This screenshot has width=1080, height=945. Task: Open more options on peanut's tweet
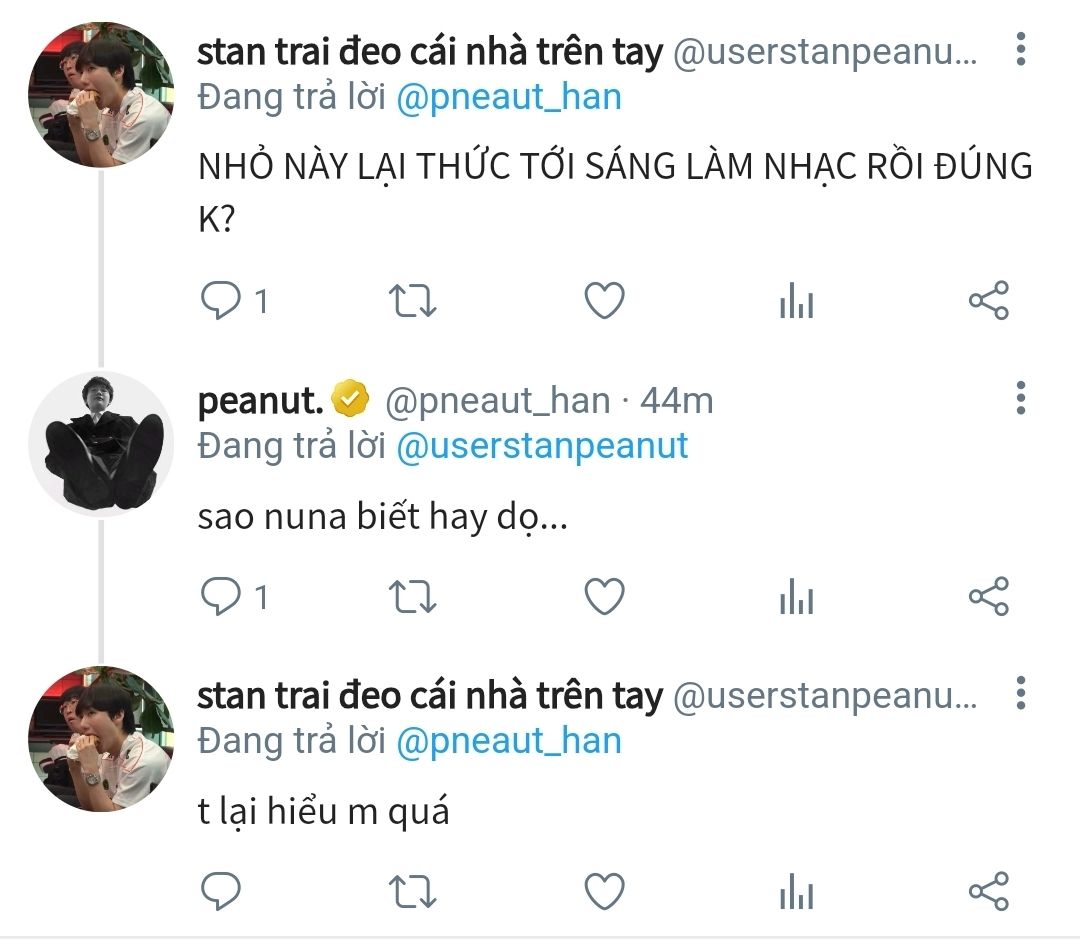[1020, 398]
